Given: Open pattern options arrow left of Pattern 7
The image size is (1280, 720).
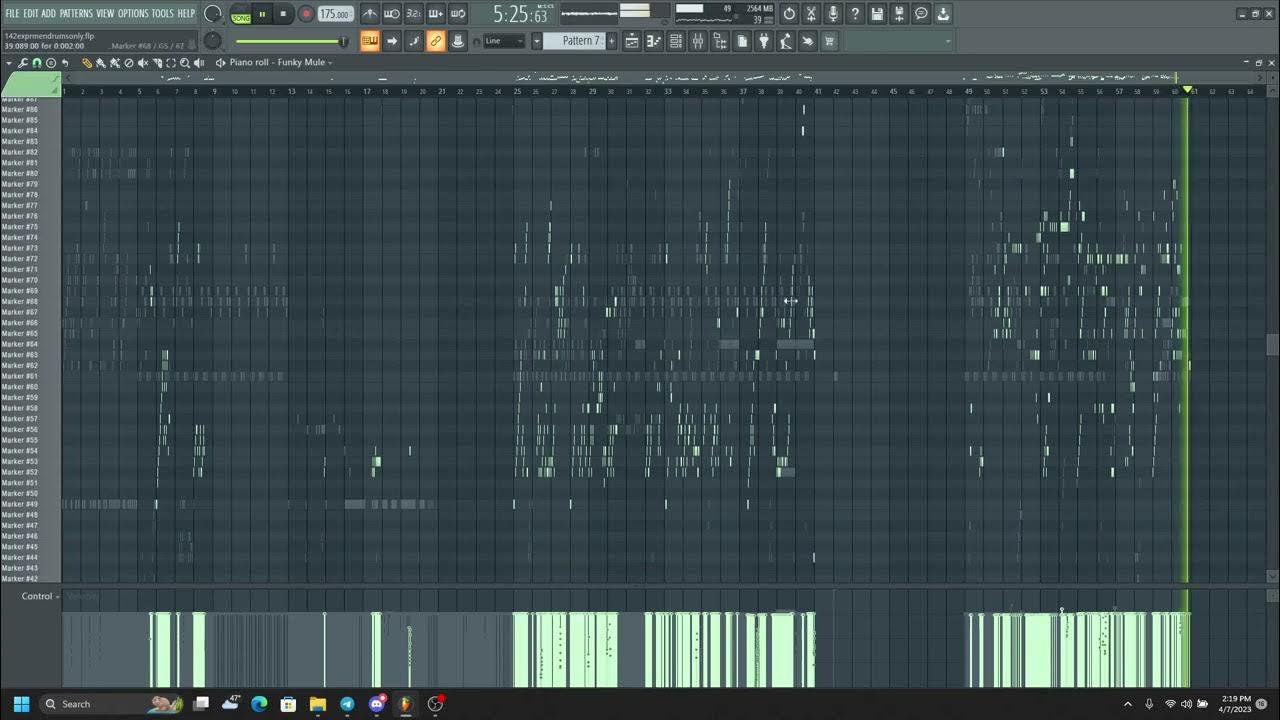Looking at the screenshot, I should [536, 41].
